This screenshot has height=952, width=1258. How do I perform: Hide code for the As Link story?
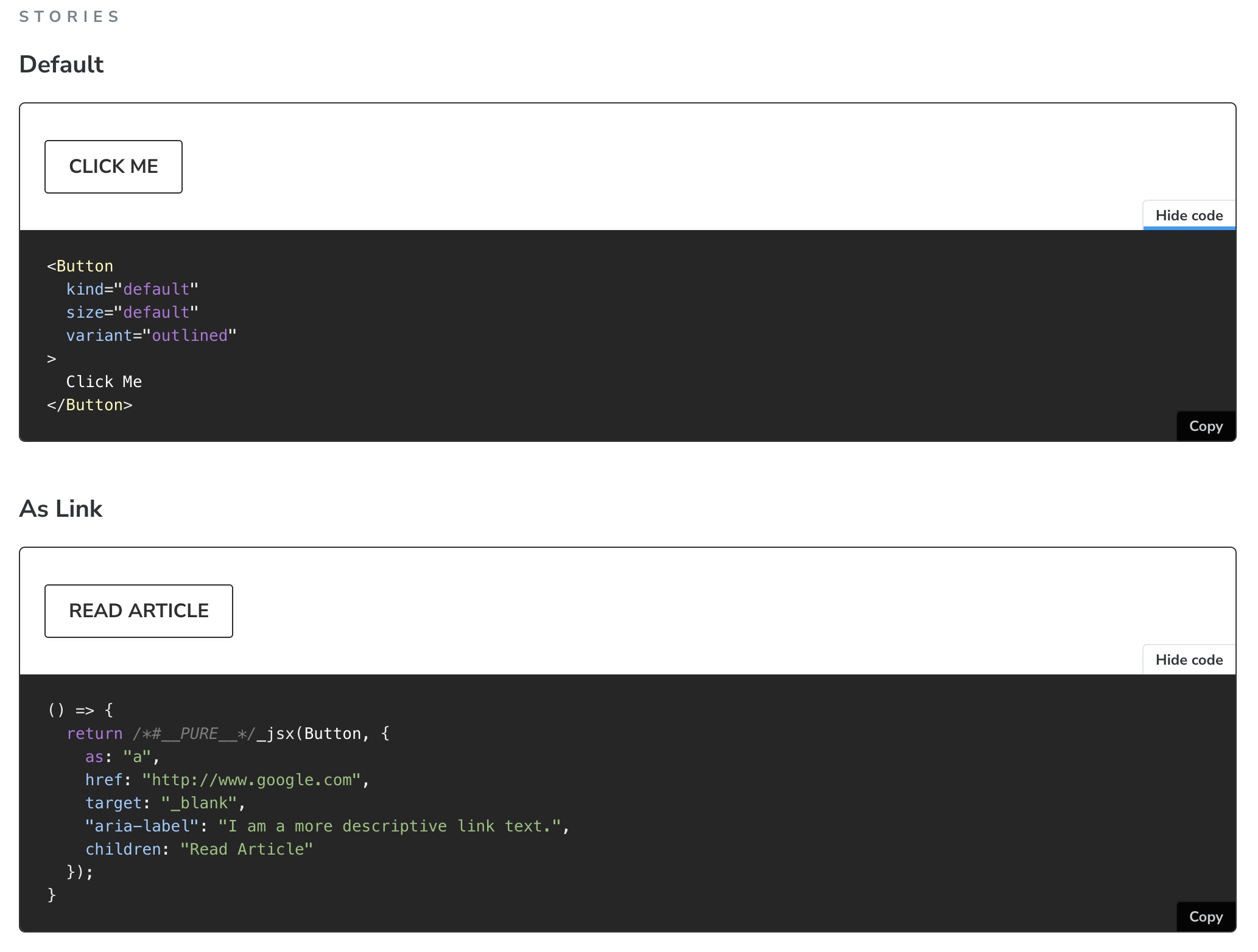click(1189, 660)
